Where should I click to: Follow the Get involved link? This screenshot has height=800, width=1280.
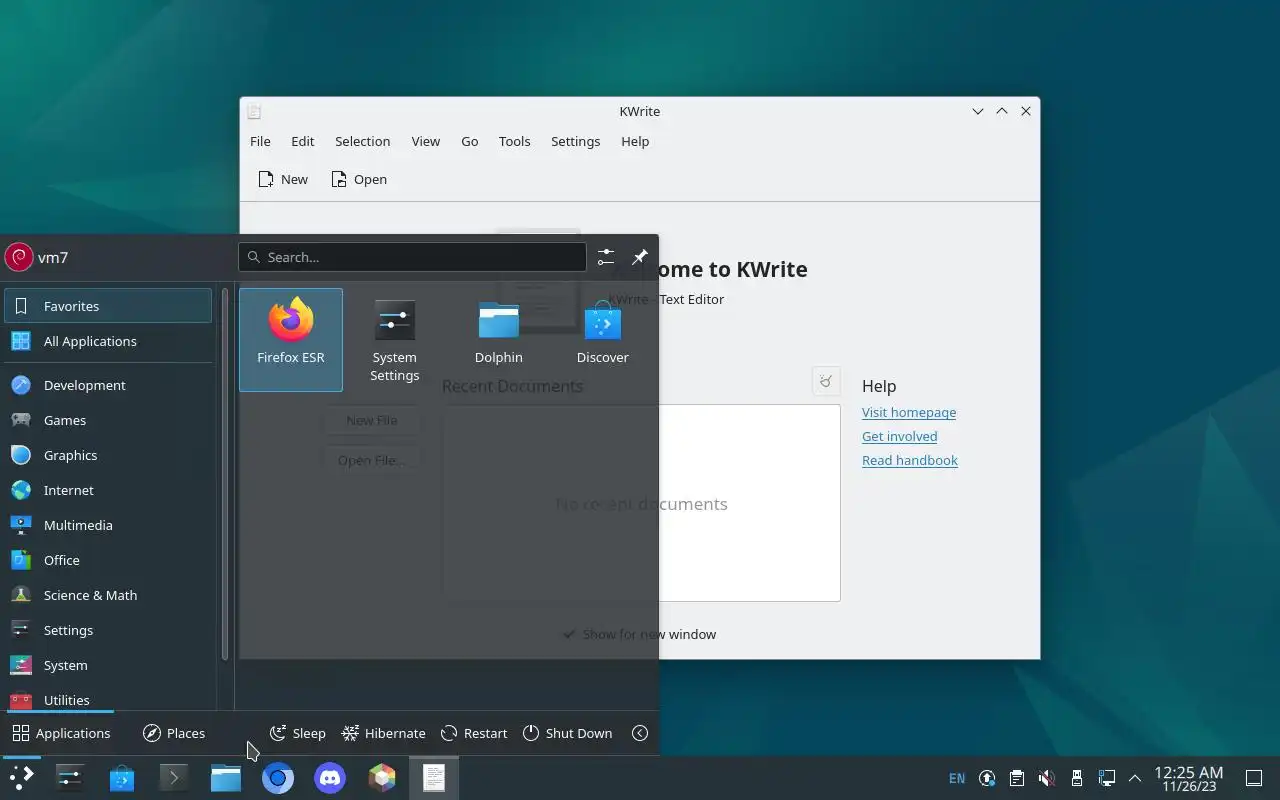pyautogui.click(x=900, y=436)
